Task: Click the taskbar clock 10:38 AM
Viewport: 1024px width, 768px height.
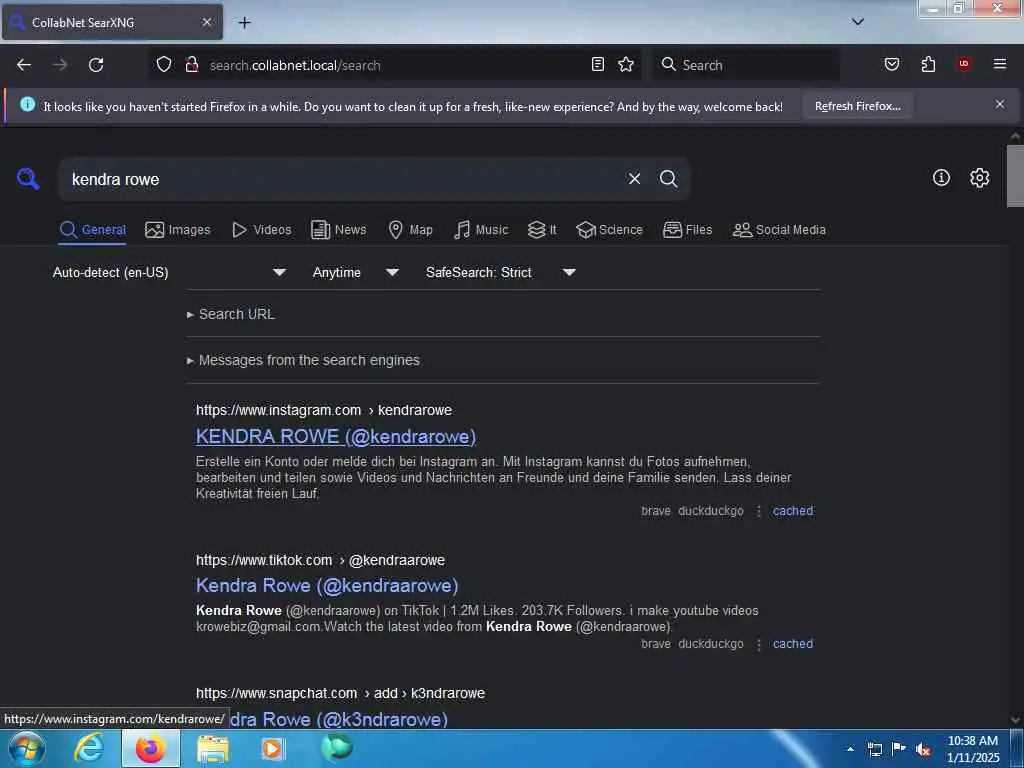Action: coord(973,741)
